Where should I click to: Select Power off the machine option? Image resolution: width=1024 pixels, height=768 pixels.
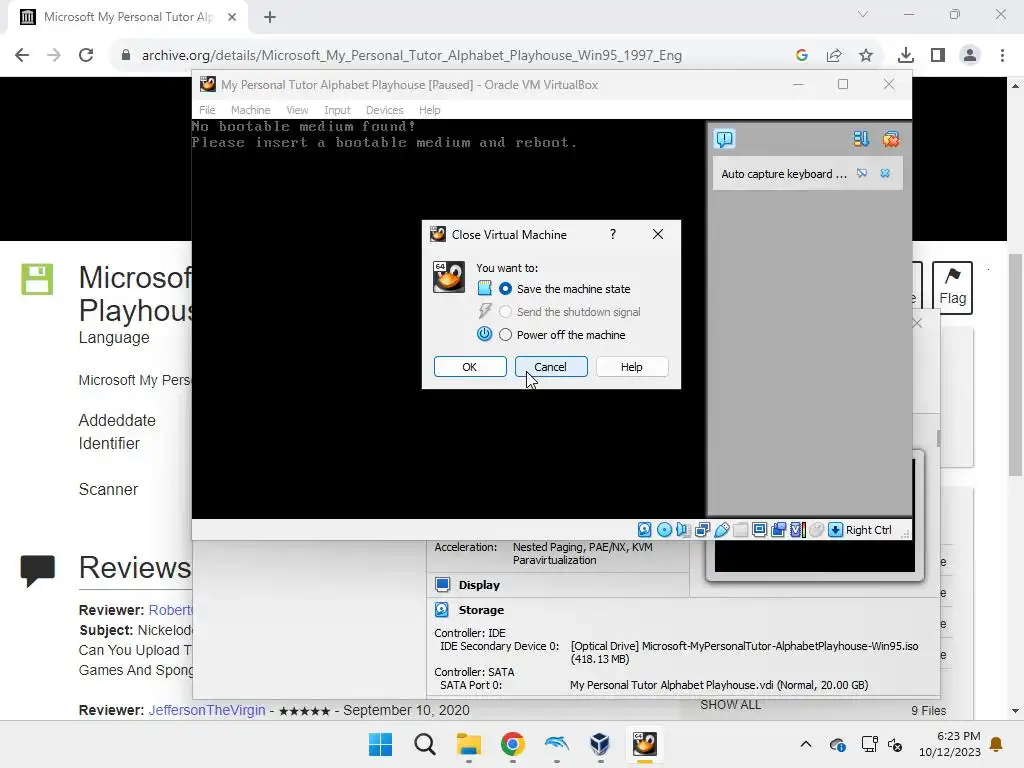505,335
